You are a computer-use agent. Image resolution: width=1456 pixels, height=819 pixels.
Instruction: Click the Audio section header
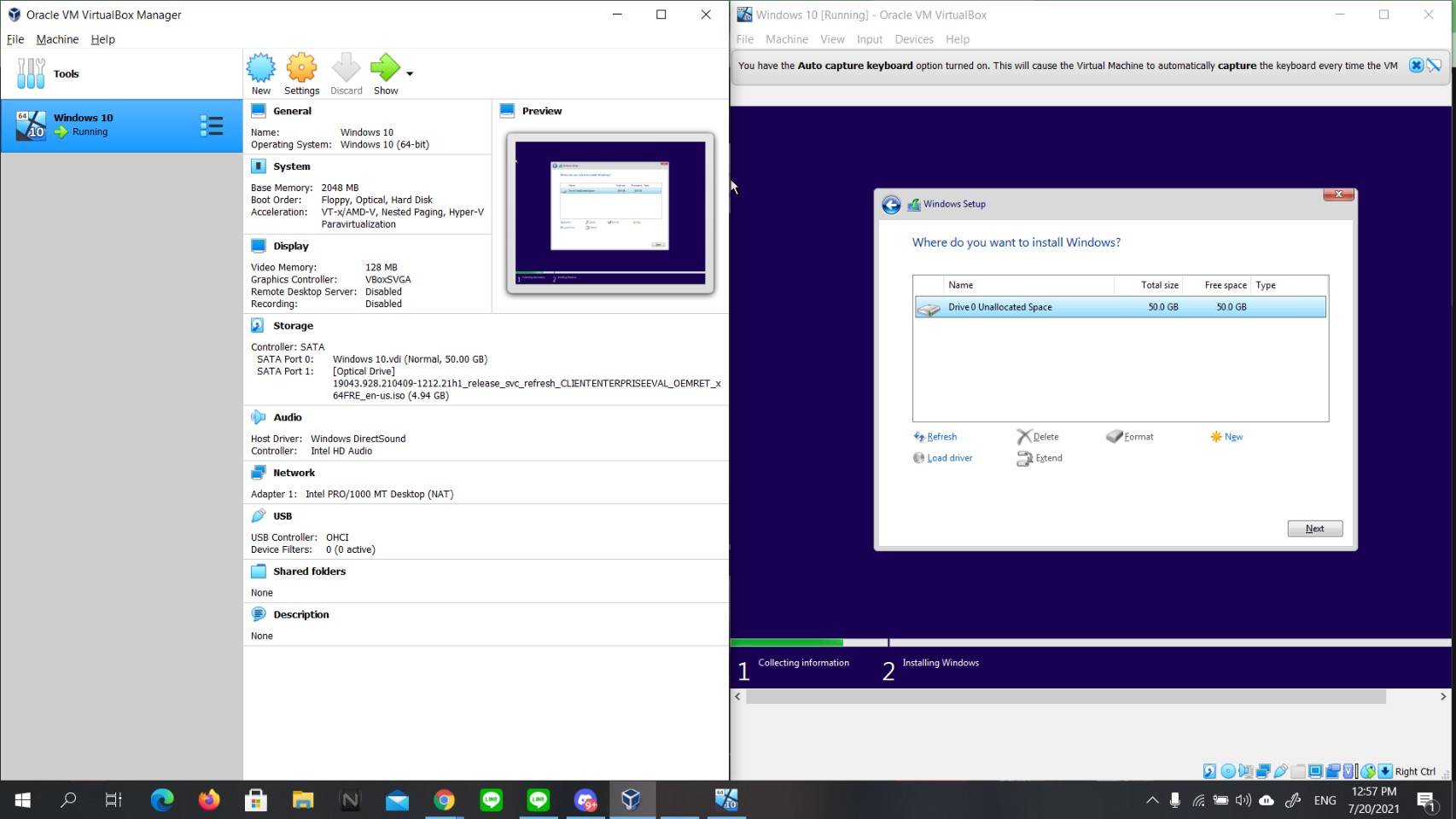point(288,417)
